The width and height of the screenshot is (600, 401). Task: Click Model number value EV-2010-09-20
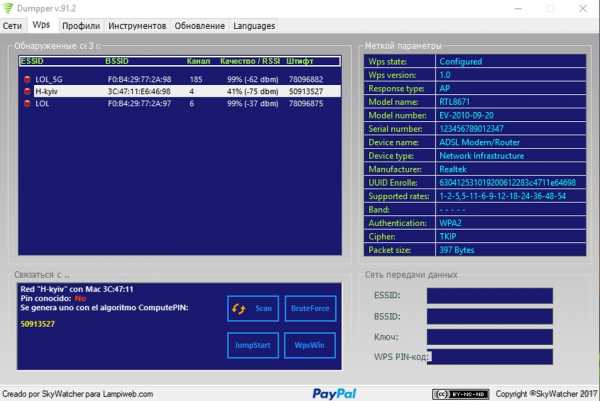click(x=466, y=116)
